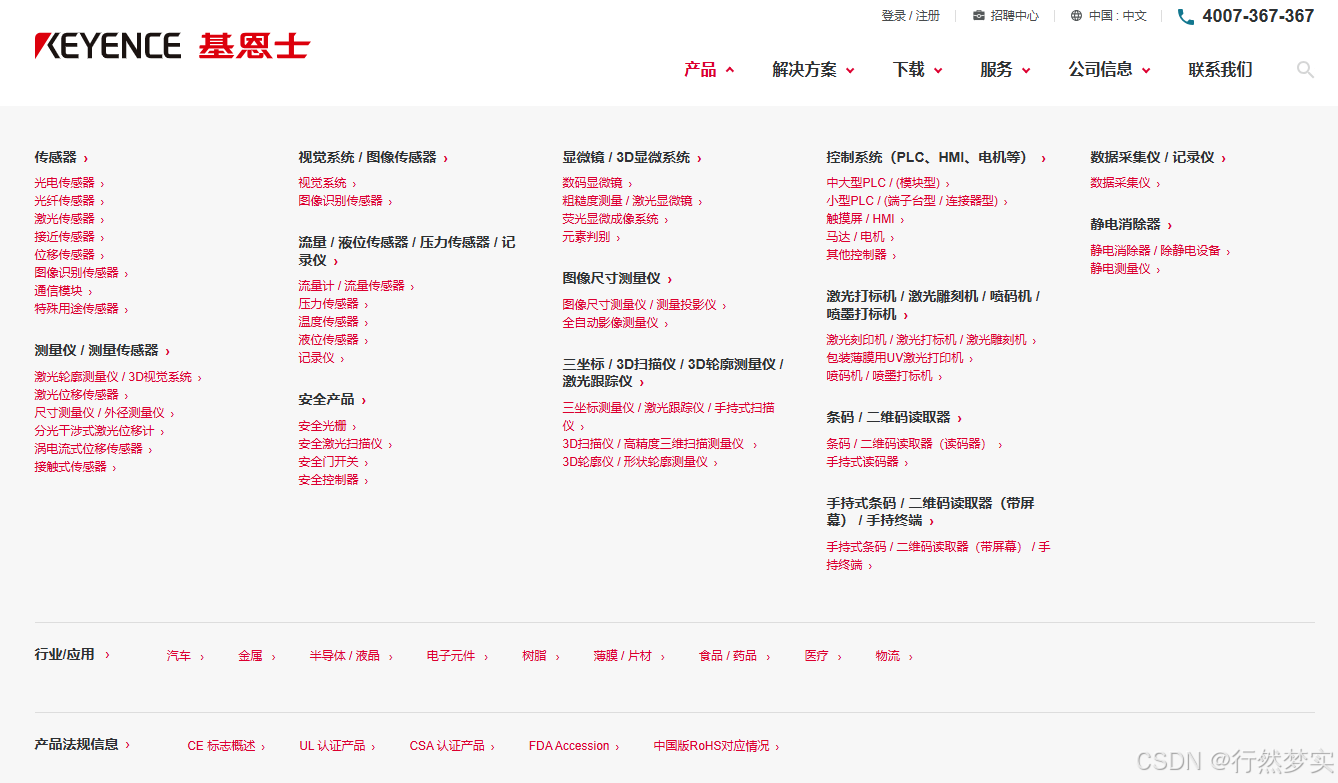This screenshot has height=783, width=1338.
Task: Click the phone icon beside 4007-367-367
Action: click(x=1186, y=16)
